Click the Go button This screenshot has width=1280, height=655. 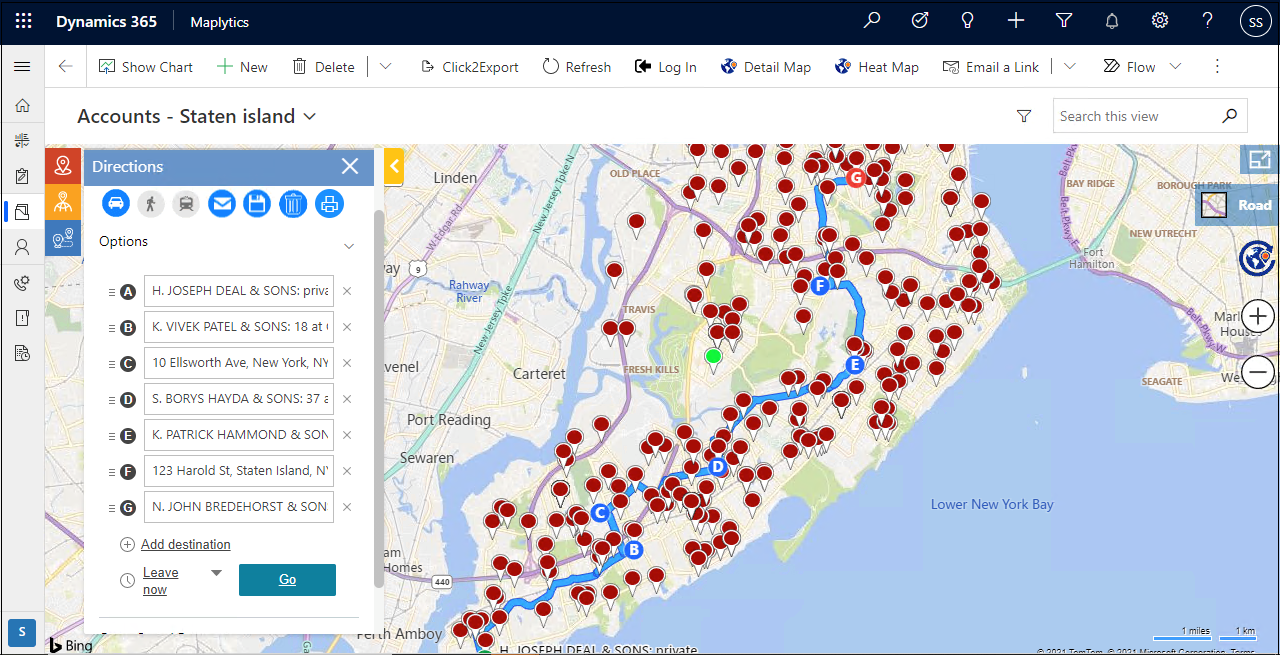coord(287,580)
